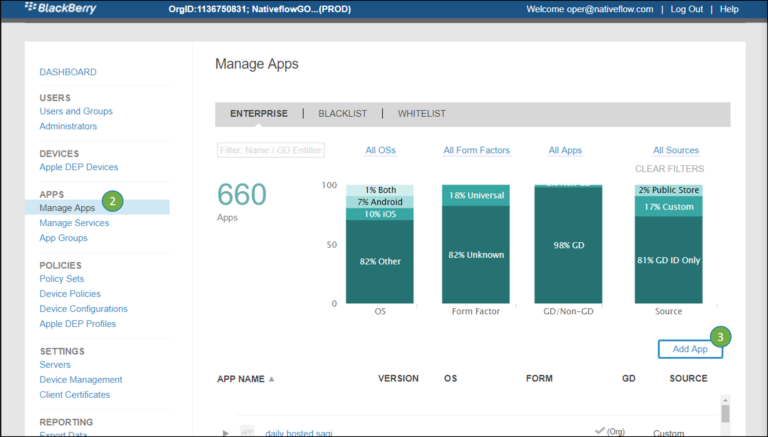Viewport: 768px width, 437px height.
Task: Focus the Name / GD Entitlement filter field
Action: pyautogui.click(x=271, y=150)
